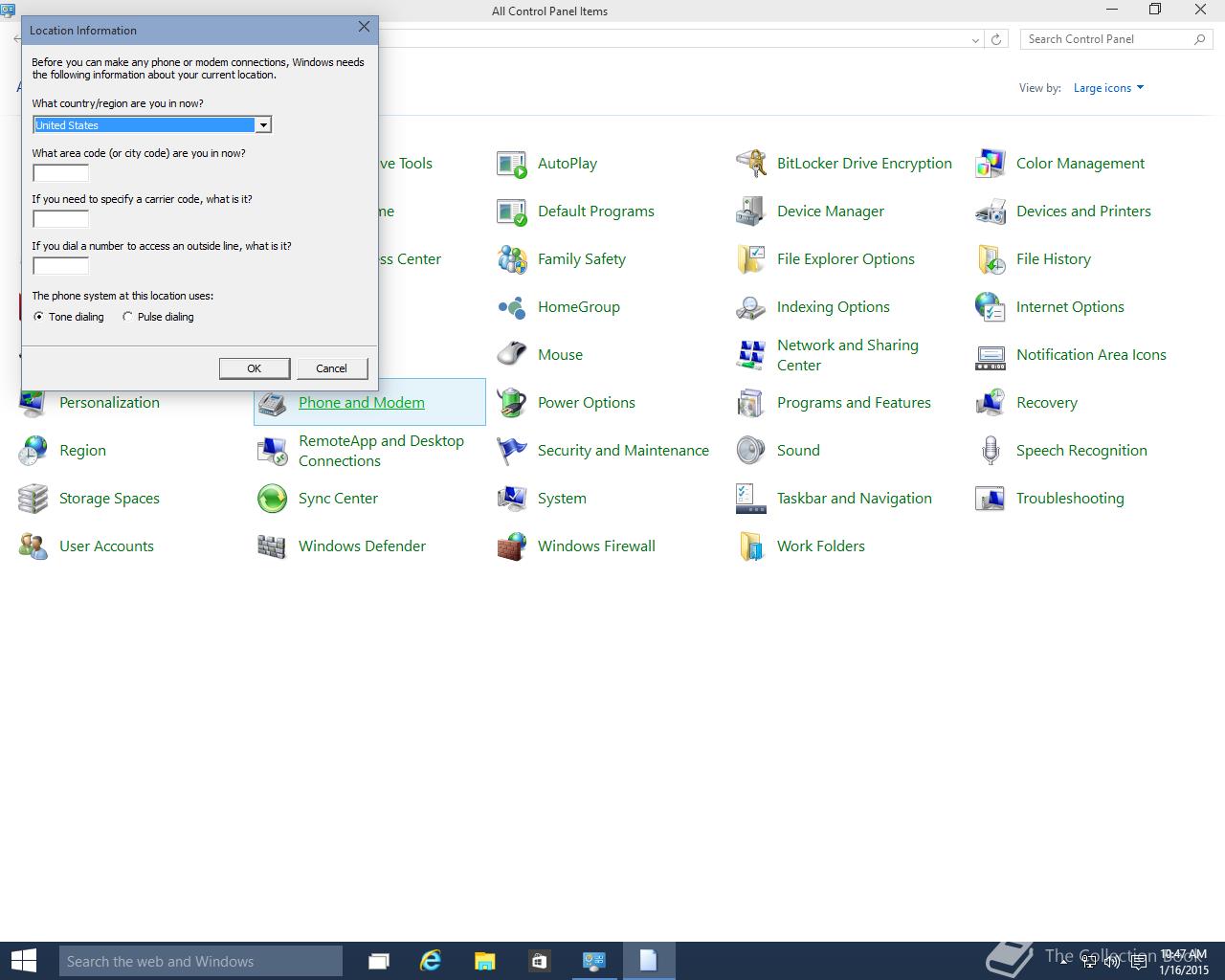Refresh the Control Panel address bar

coord(996,39)
